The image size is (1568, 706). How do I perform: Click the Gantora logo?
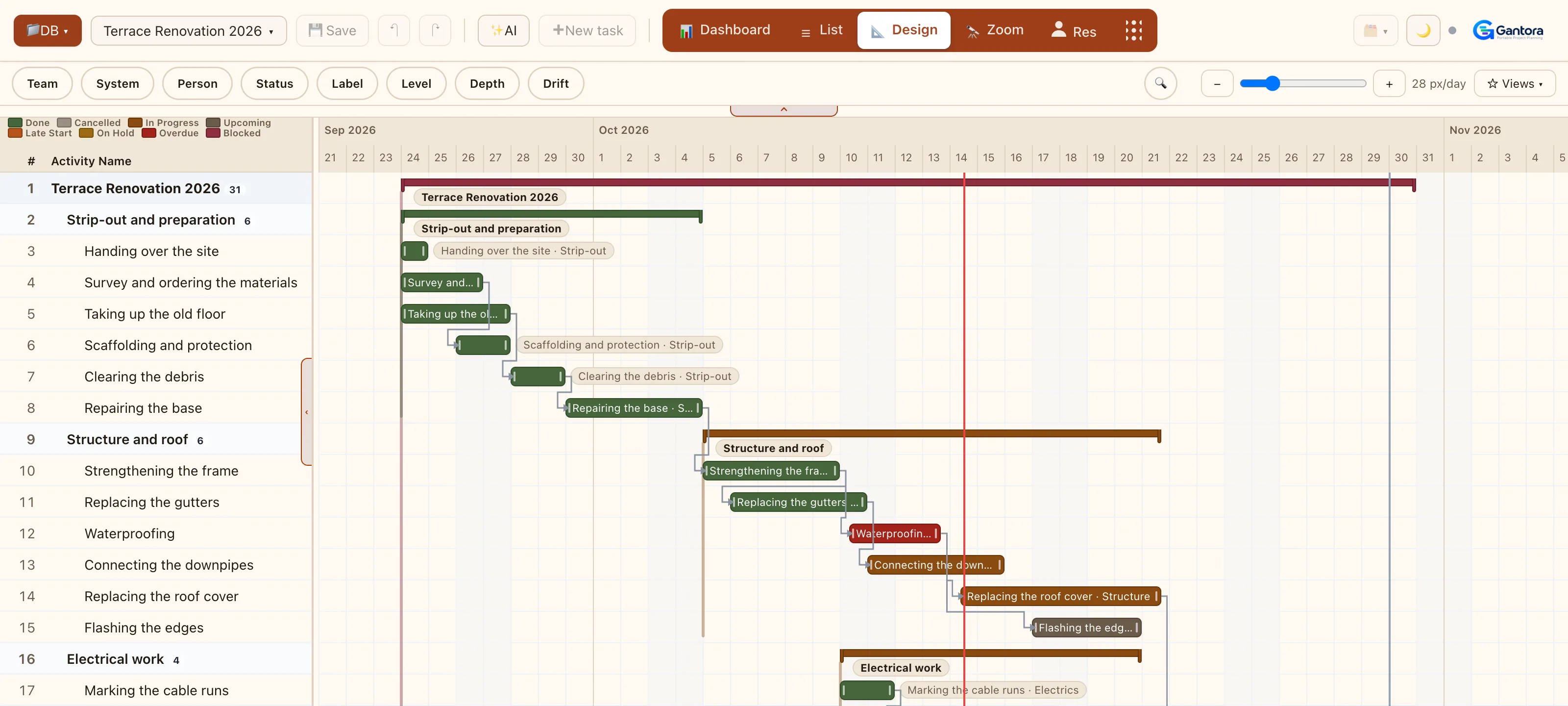point(1508,30)
